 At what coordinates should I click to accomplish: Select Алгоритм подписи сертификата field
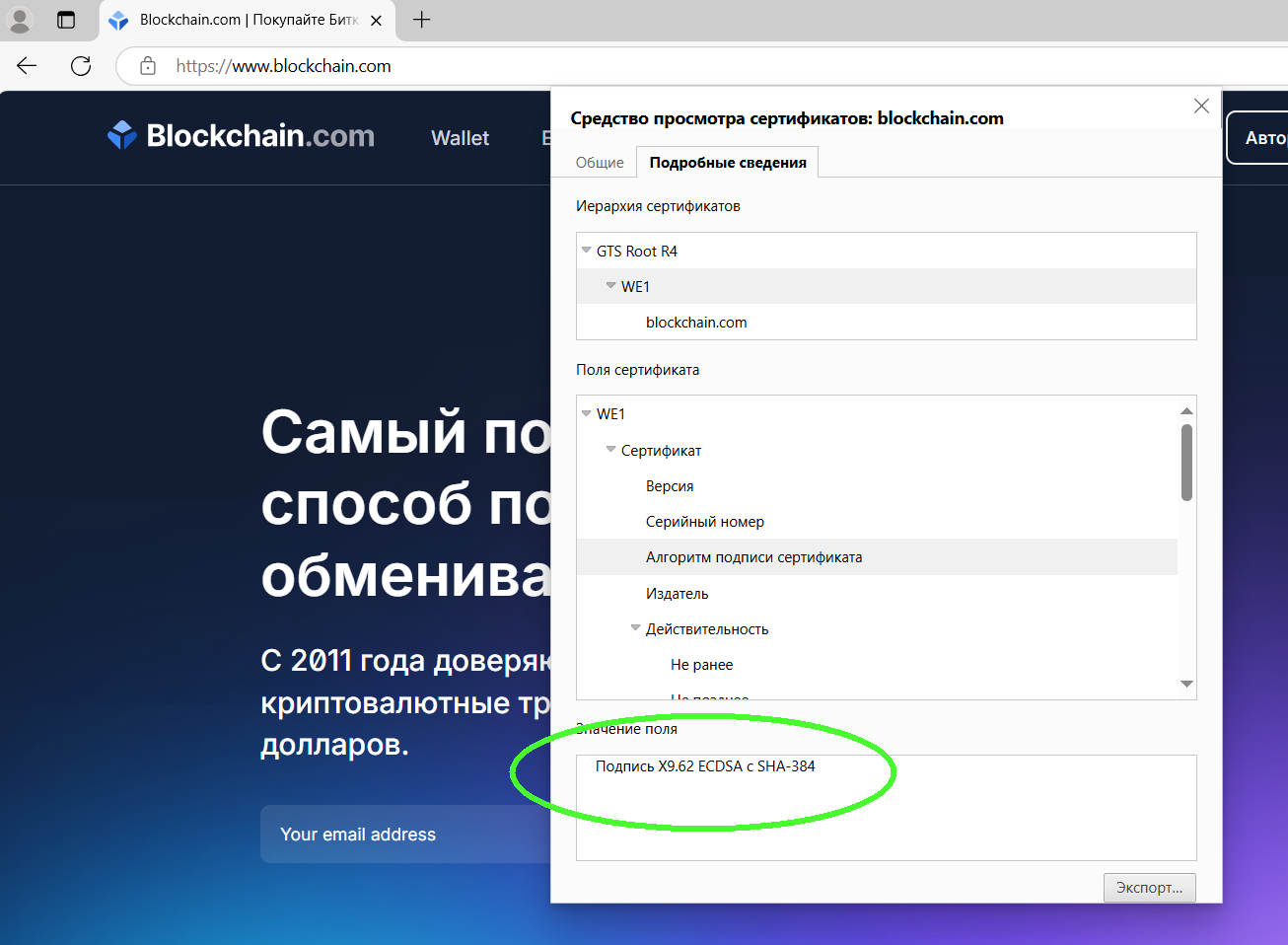877,557
